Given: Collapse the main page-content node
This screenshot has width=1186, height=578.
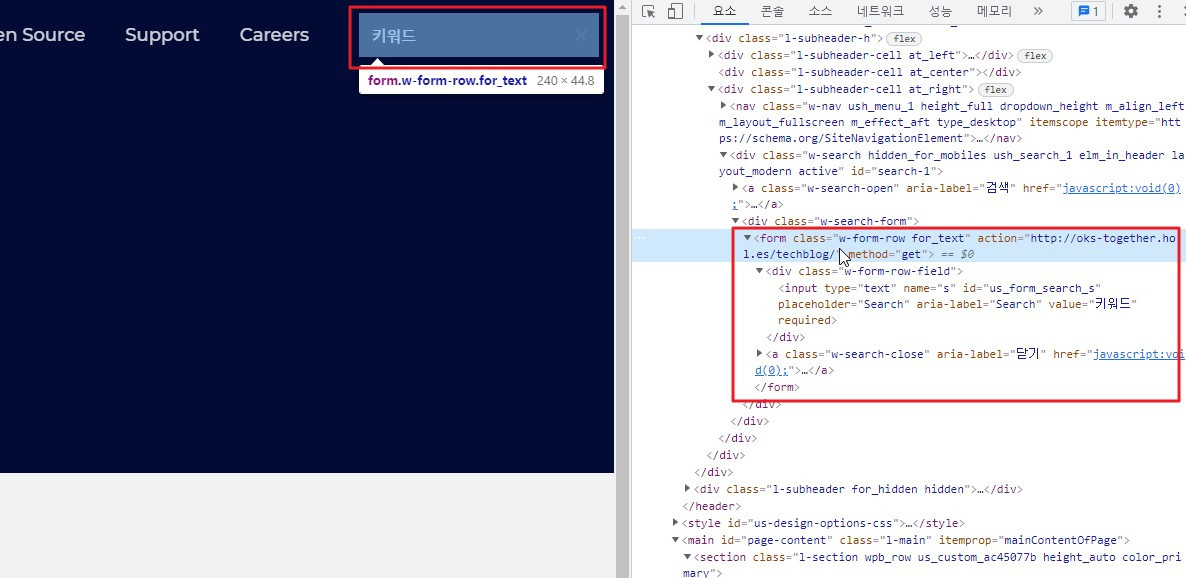Looking at the screenshot, I should coord(675,540).
